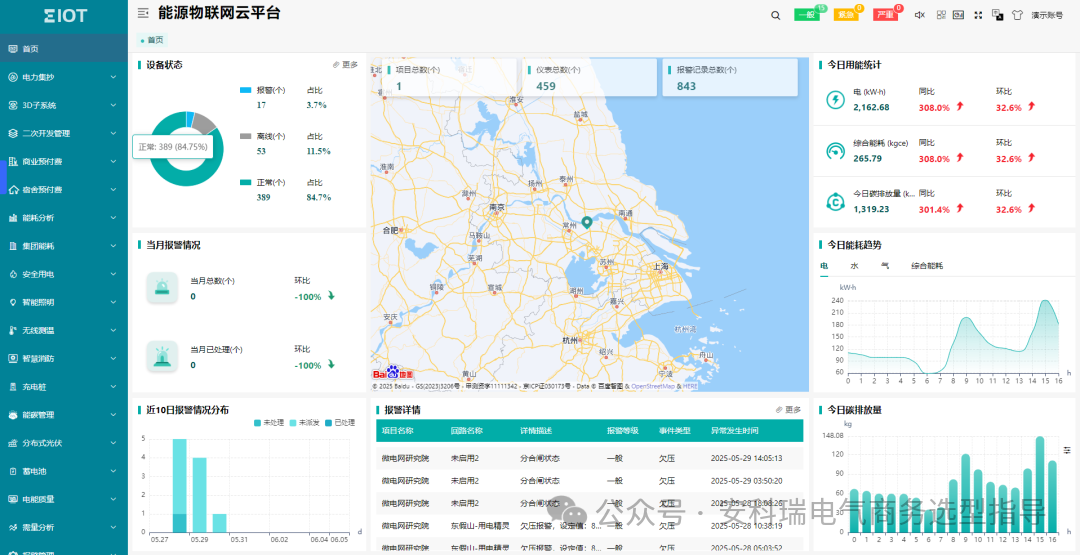
Task: Expand the 电能质量 menu chevron
Action: point(114,499)
